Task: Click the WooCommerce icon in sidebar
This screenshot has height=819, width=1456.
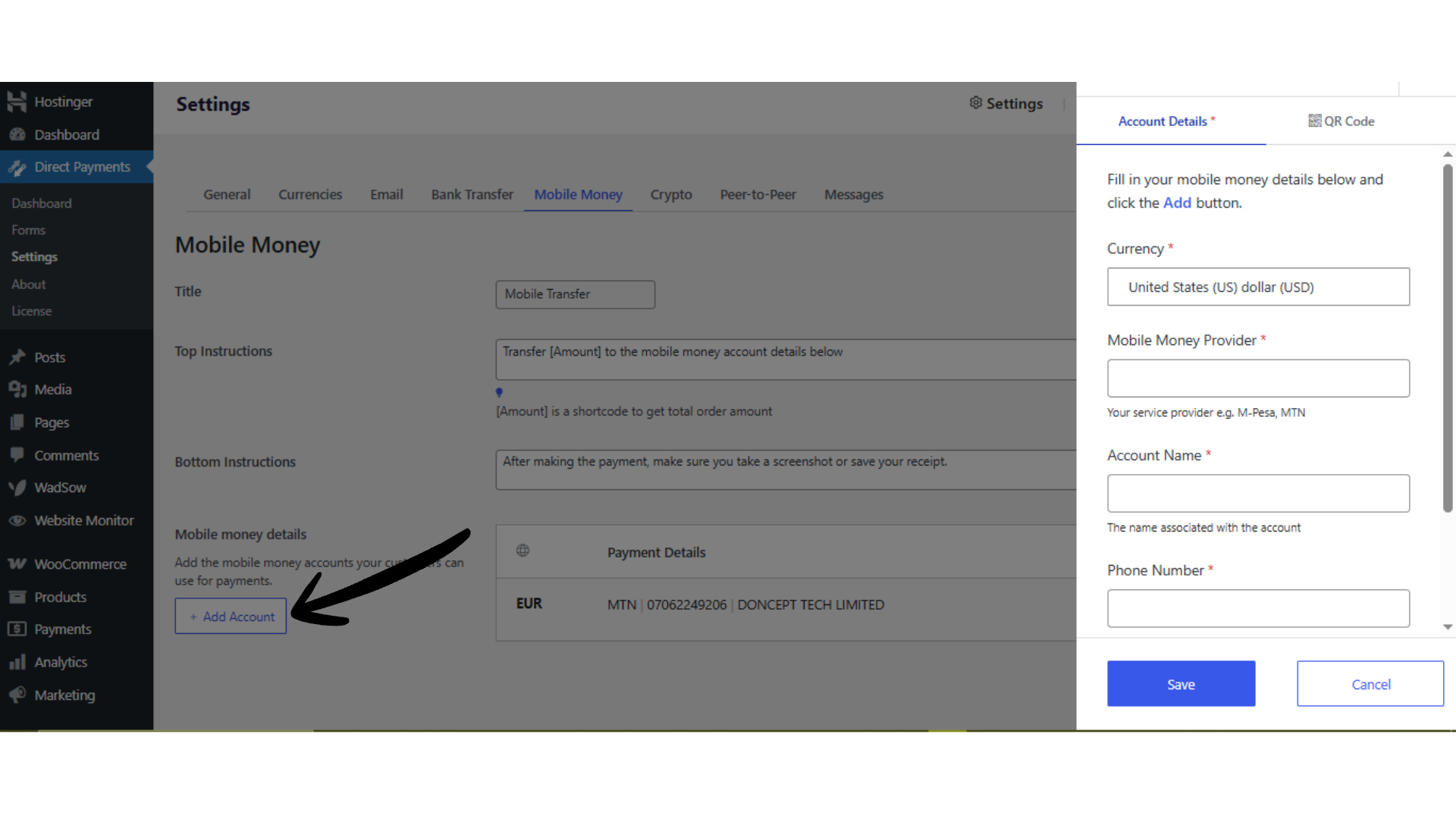Action: [17, 564]
